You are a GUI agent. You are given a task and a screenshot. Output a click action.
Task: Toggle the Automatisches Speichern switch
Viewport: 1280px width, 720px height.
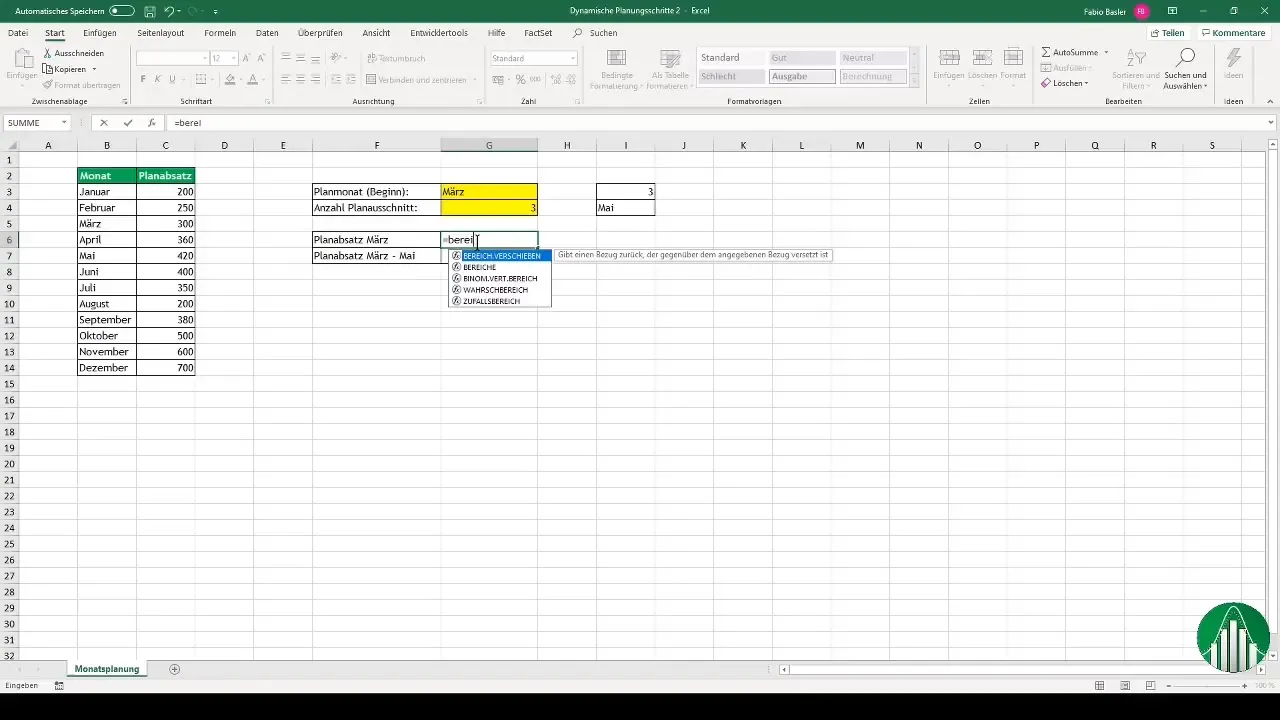121,11
